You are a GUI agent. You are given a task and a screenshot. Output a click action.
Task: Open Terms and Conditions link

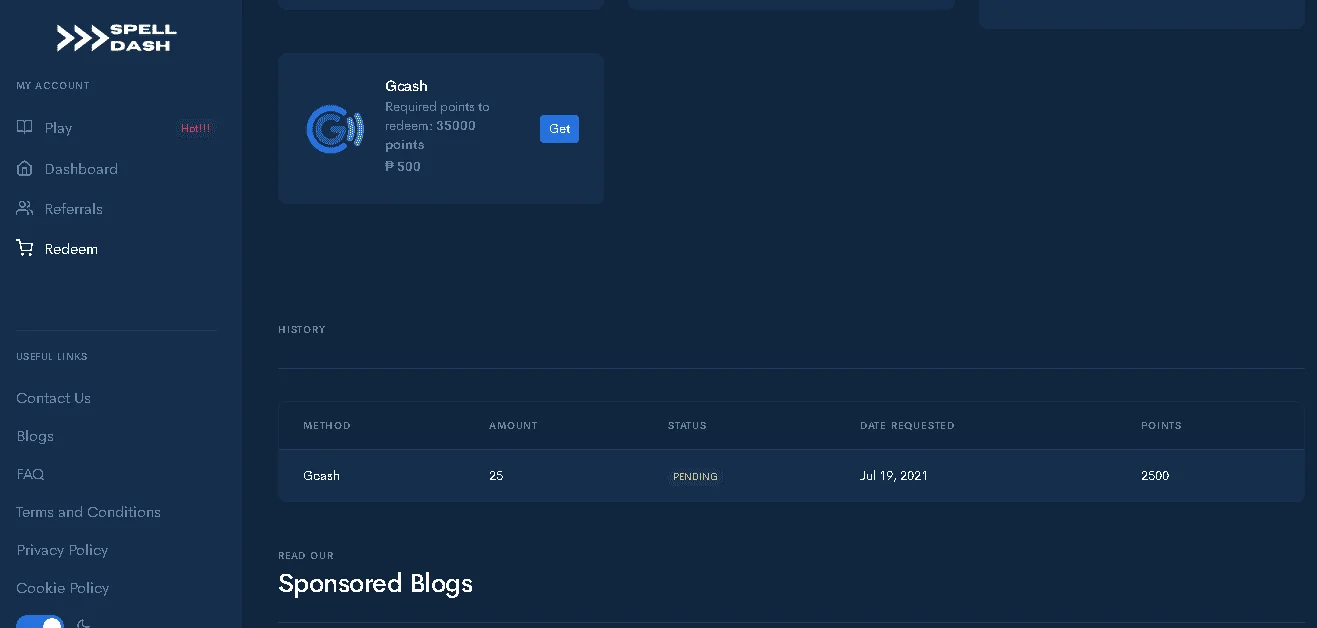[x=88, y=512]
